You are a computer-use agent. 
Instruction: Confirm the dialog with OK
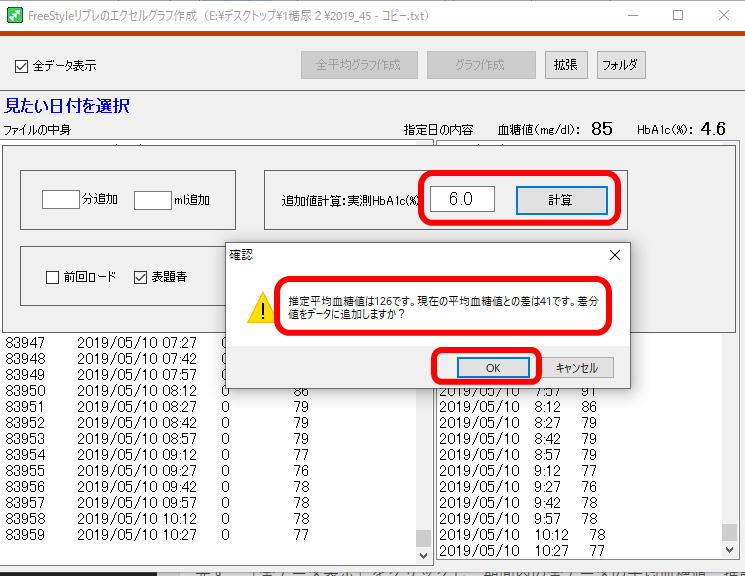[492, 367]
